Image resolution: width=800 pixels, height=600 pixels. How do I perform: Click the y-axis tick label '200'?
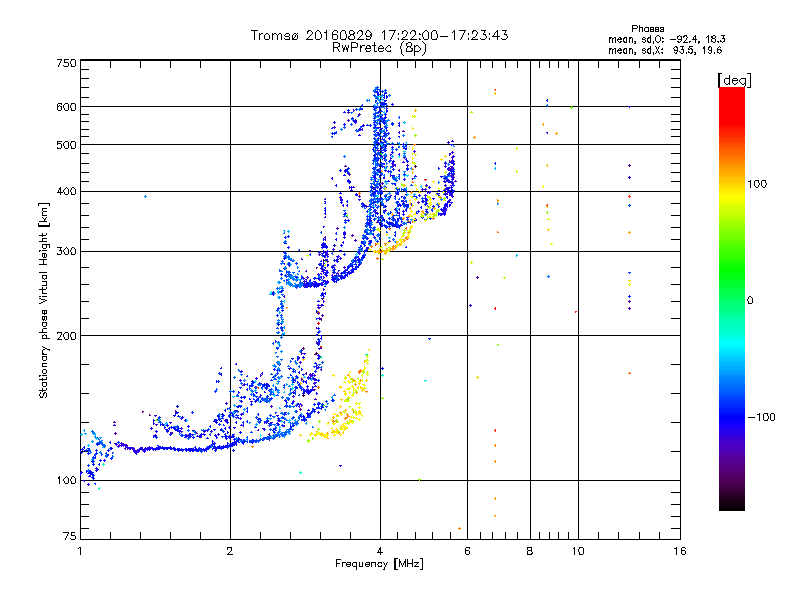(x=66, y=336)
